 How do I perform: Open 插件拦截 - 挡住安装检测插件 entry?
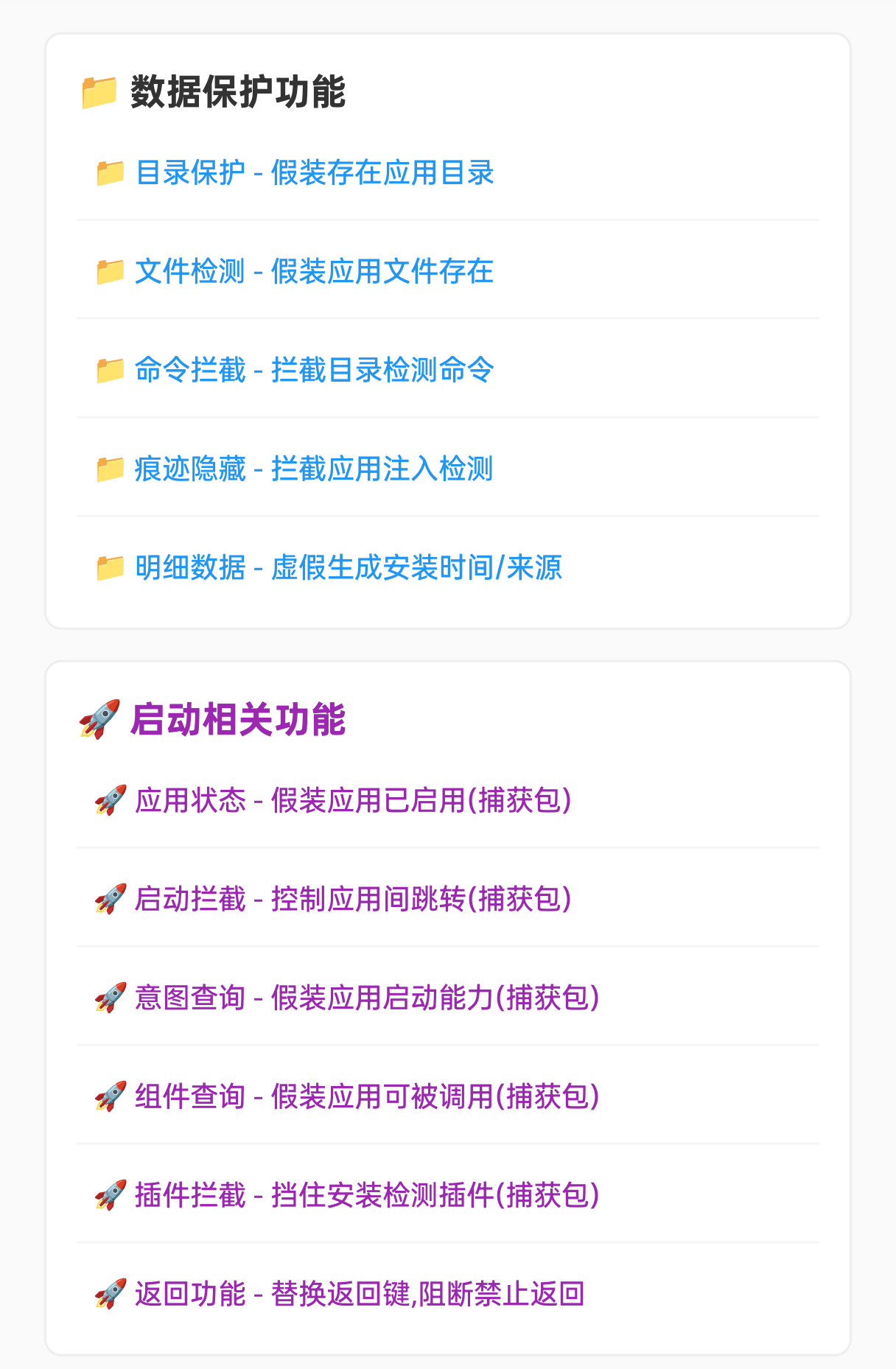(x=448, y=1196)
